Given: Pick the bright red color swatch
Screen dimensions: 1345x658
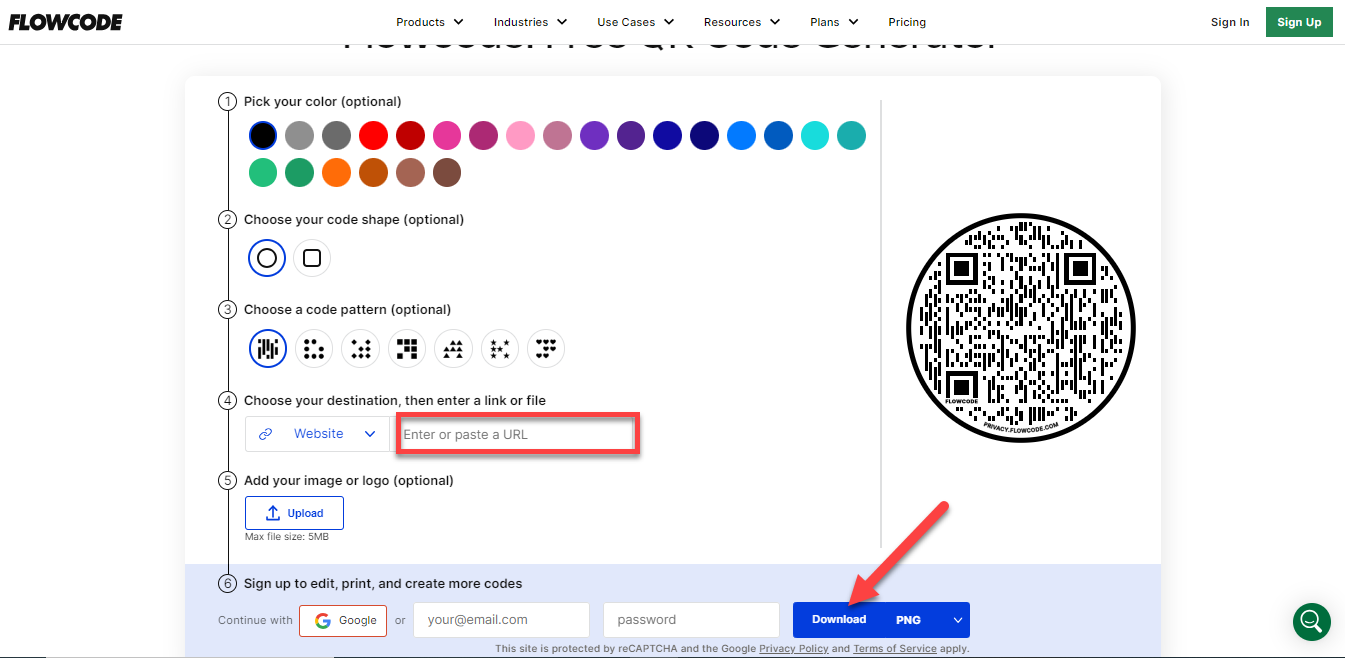Looking at the screenshot, I should 373,135.
